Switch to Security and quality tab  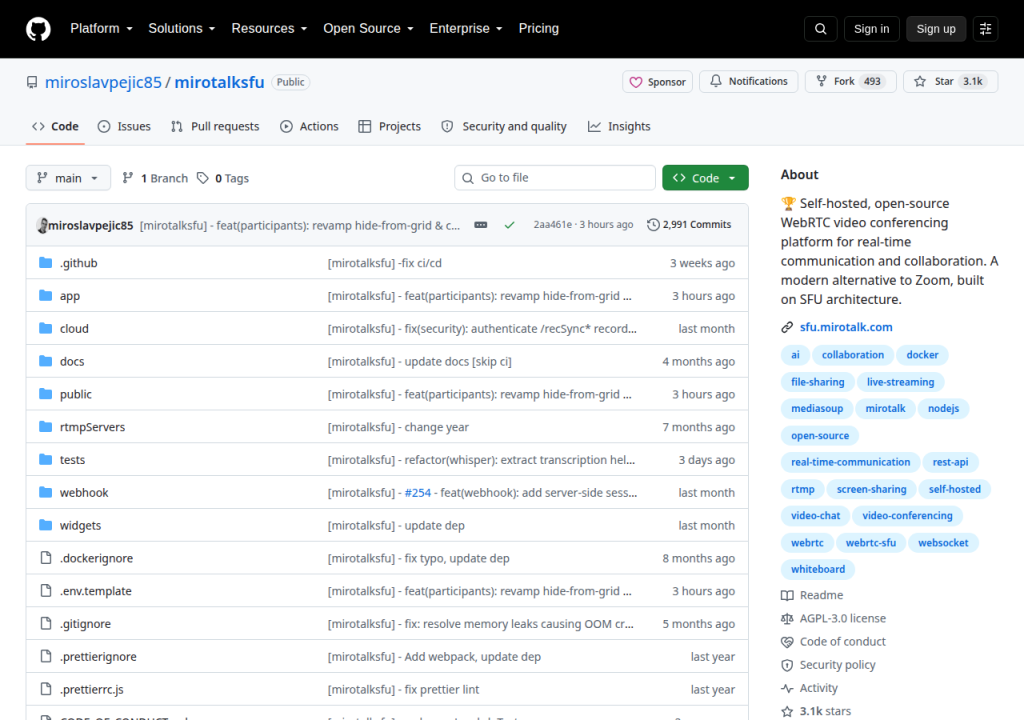(x=504, y=127)
